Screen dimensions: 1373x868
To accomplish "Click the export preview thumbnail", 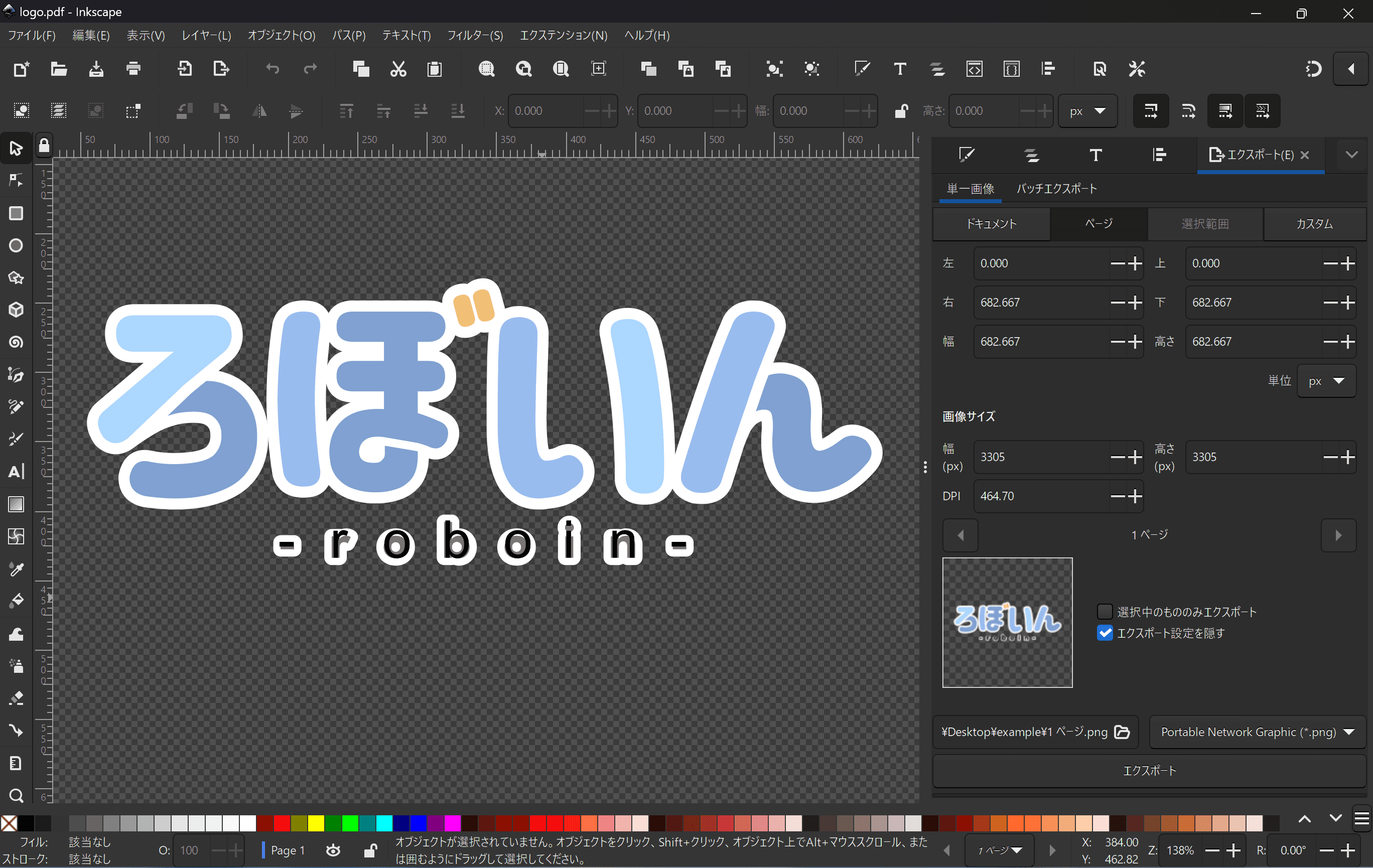I will [1007, 622].
